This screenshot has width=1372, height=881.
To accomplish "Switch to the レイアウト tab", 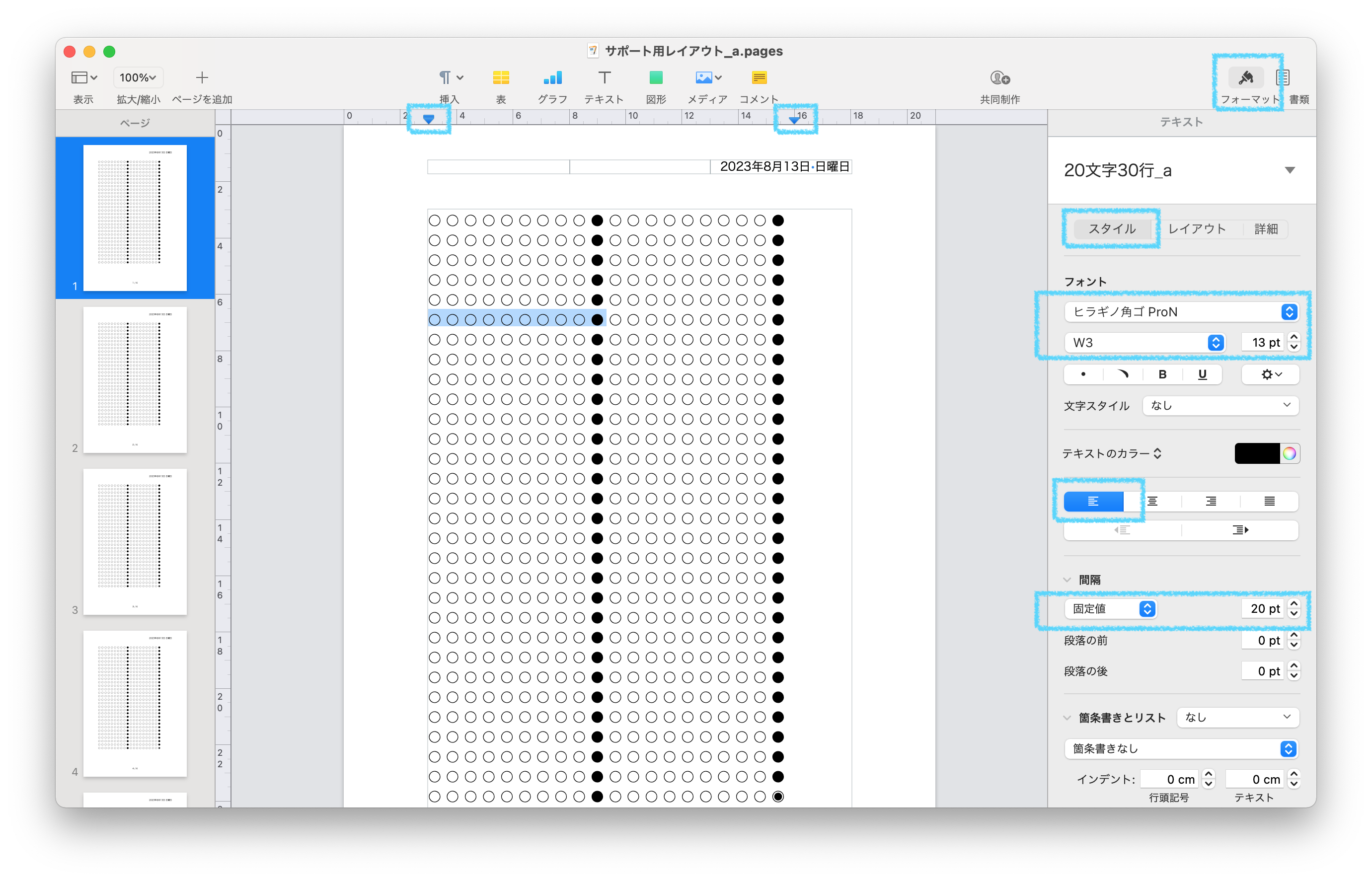I will [x=1197, y=229].
